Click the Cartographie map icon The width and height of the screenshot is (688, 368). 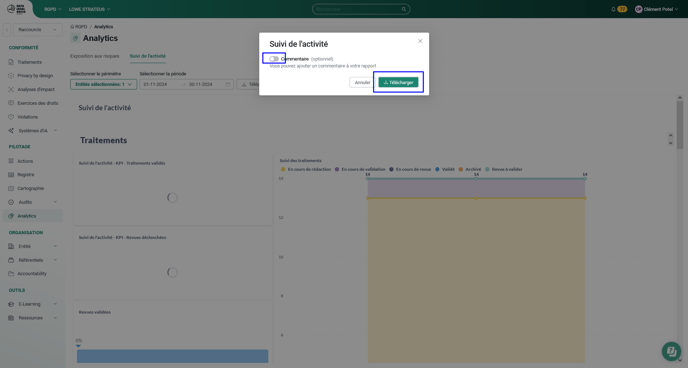[11, 189]
